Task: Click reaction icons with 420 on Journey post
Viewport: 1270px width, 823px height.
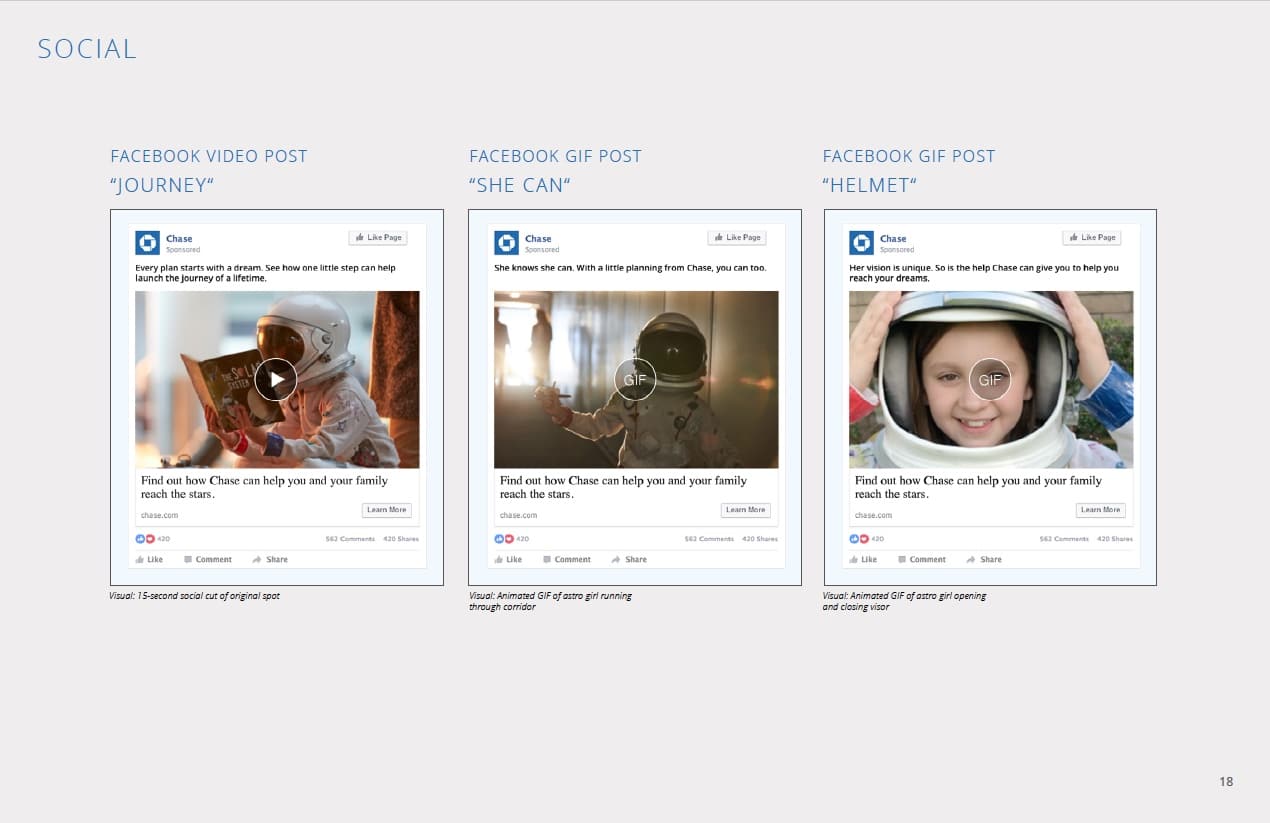Action: 153,539
